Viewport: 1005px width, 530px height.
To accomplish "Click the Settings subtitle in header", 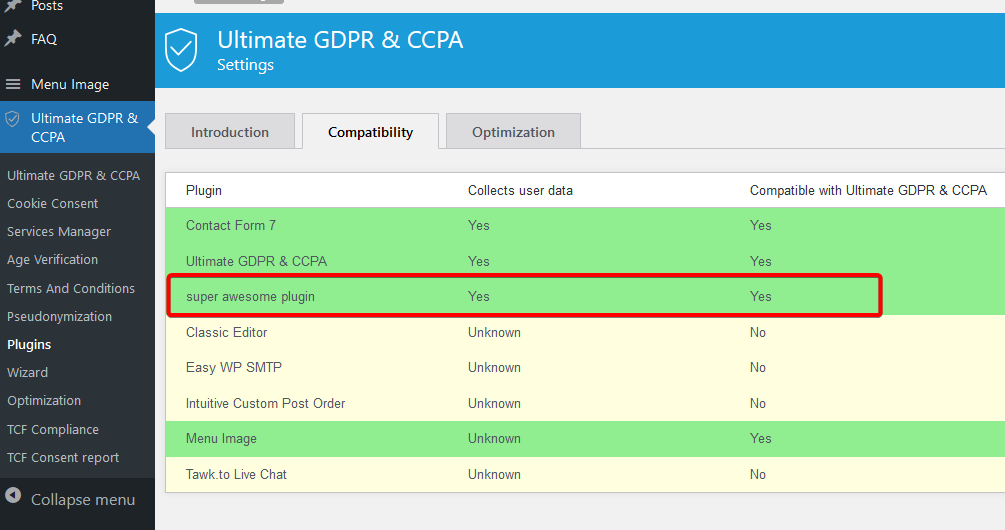I will coord(245,65).
